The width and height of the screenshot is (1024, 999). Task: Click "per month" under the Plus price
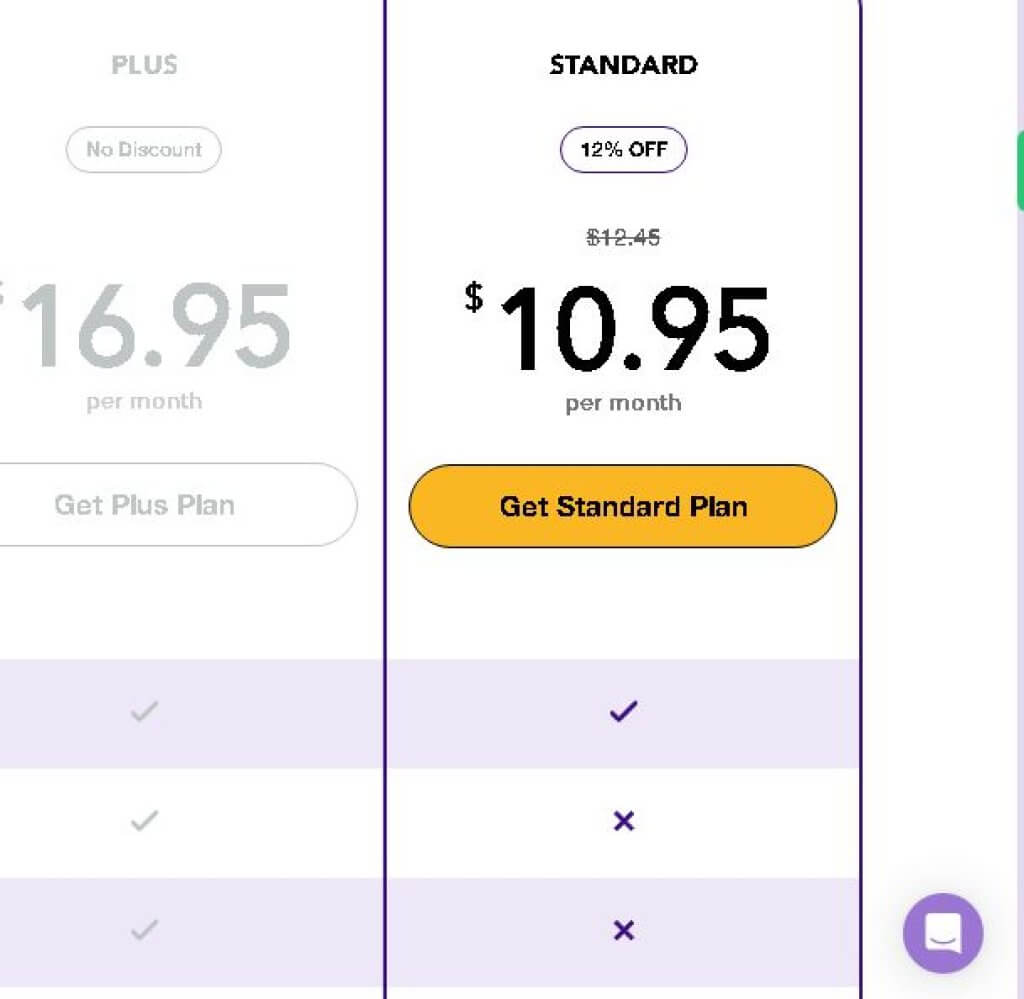coord(144,402)
